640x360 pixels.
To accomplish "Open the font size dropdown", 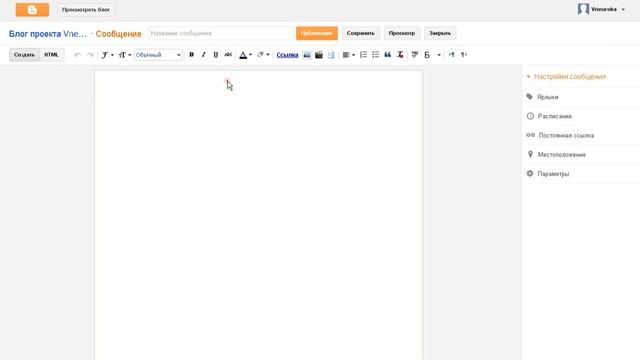I will coord(124,55).
